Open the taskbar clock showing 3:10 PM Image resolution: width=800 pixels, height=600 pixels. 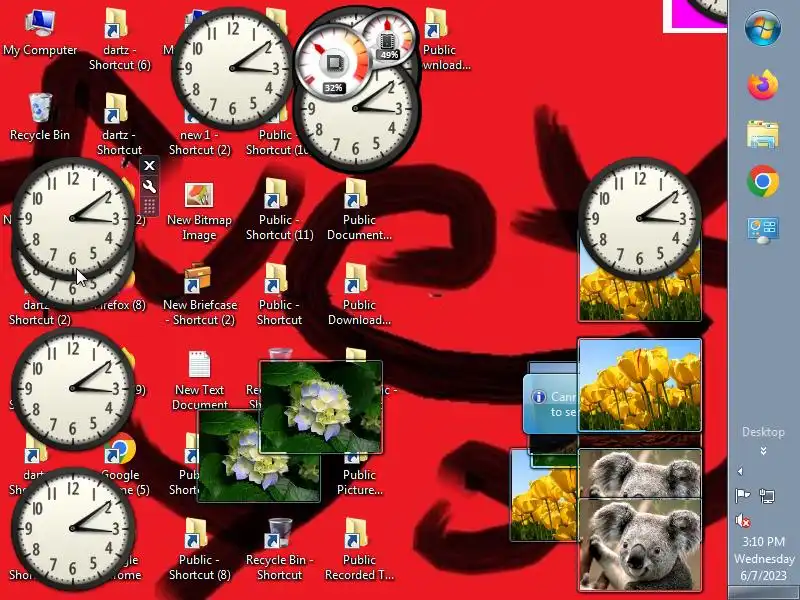(764, 558)
